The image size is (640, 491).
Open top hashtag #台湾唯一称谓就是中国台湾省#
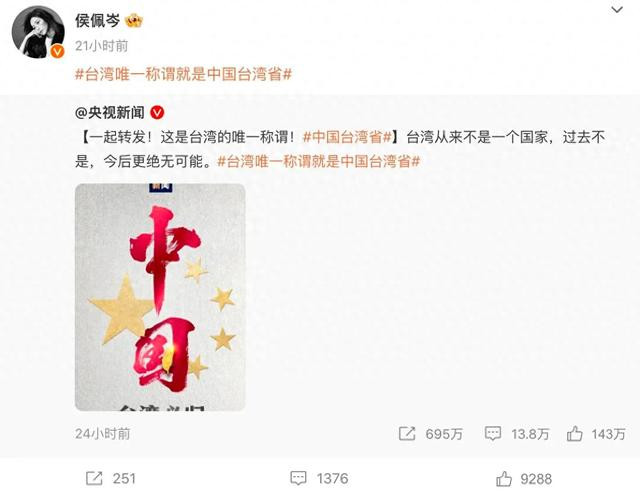(x=183, y=74)
